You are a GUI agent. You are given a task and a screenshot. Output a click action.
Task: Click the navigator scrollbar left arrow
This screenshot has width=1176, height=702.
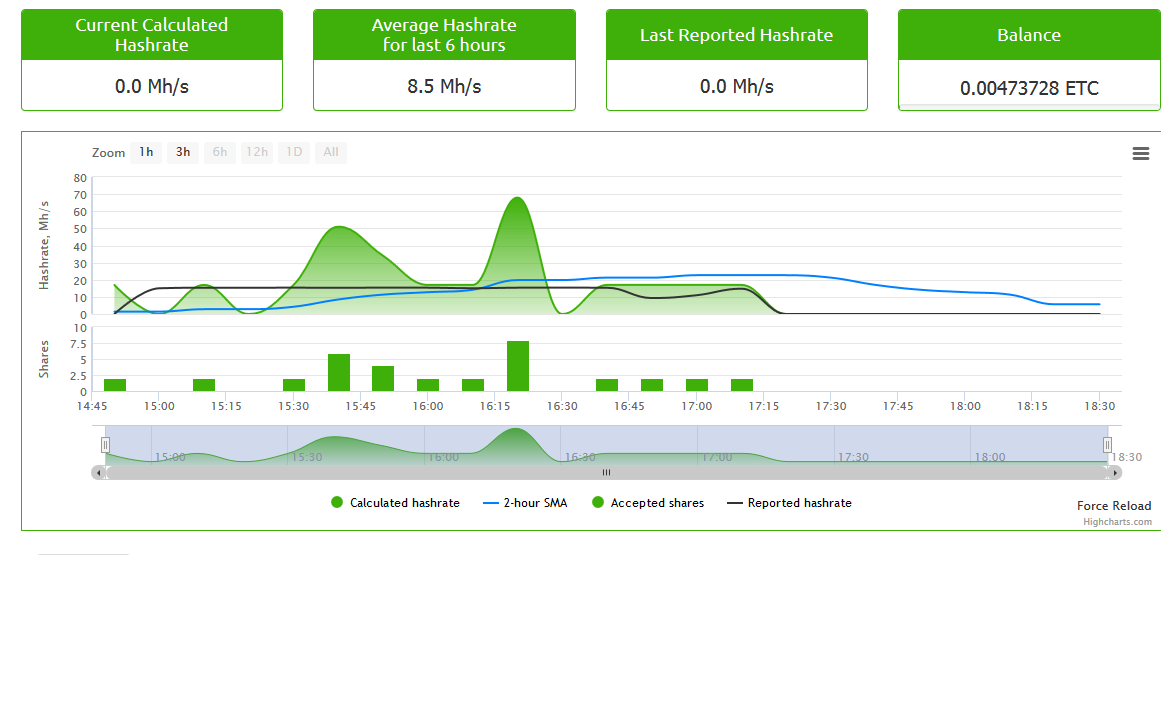(98, 472)
